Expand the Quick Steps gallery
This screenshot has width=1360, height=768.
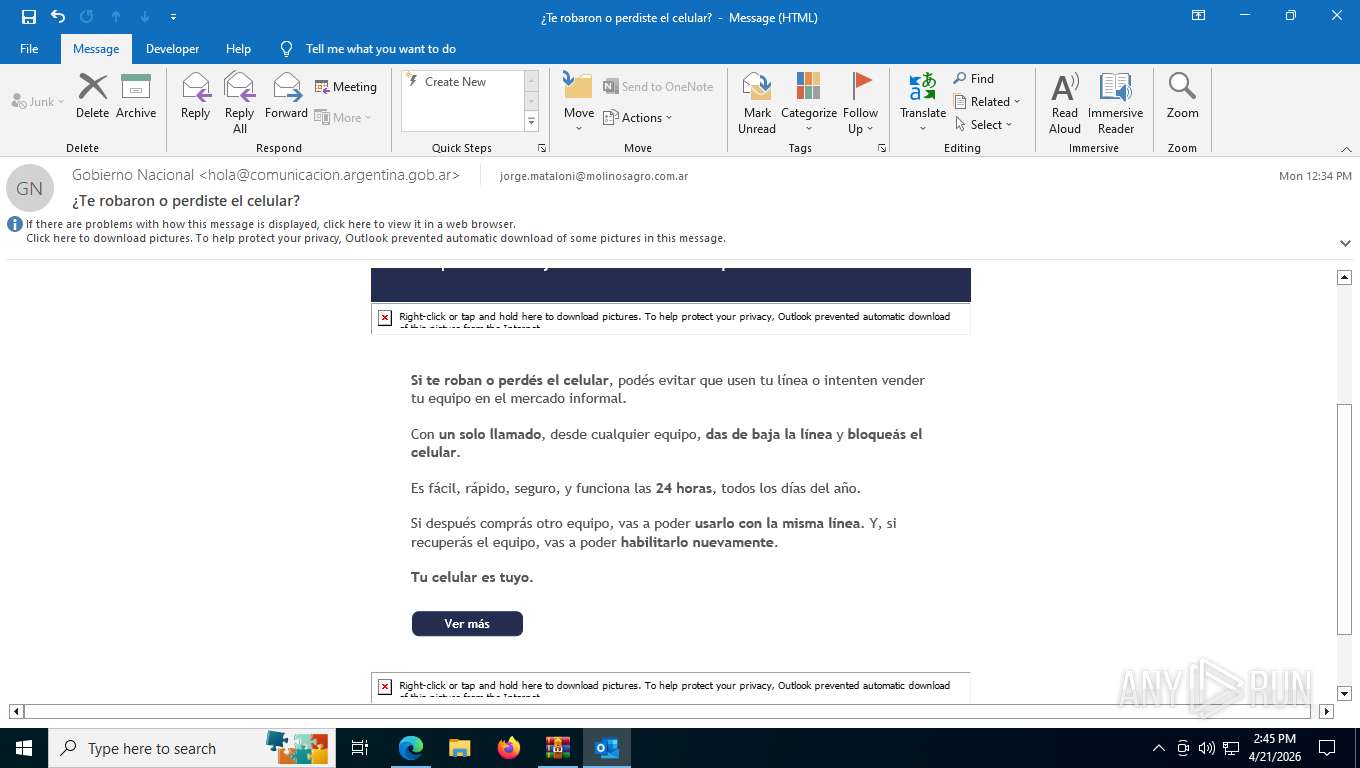point(531,122)
